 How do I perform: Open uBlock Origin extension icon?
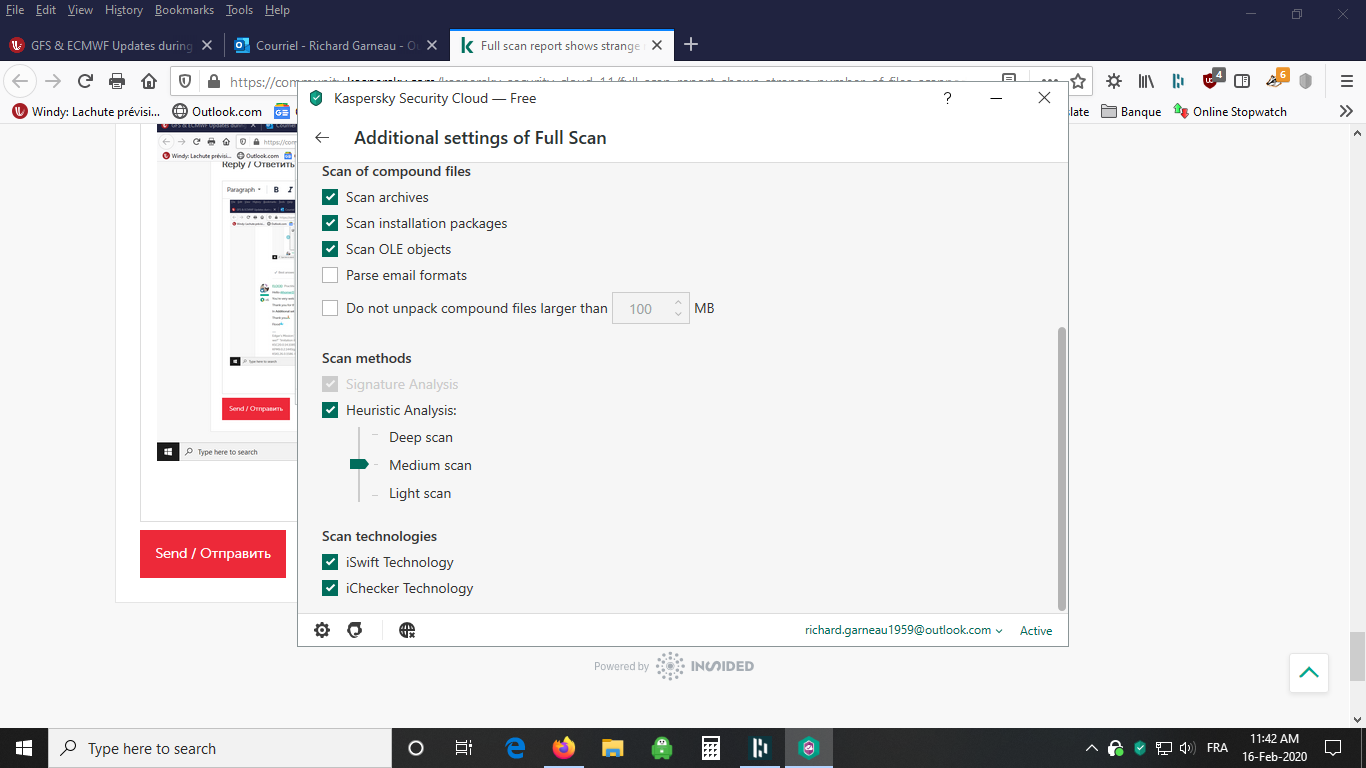click(1211, 80)
